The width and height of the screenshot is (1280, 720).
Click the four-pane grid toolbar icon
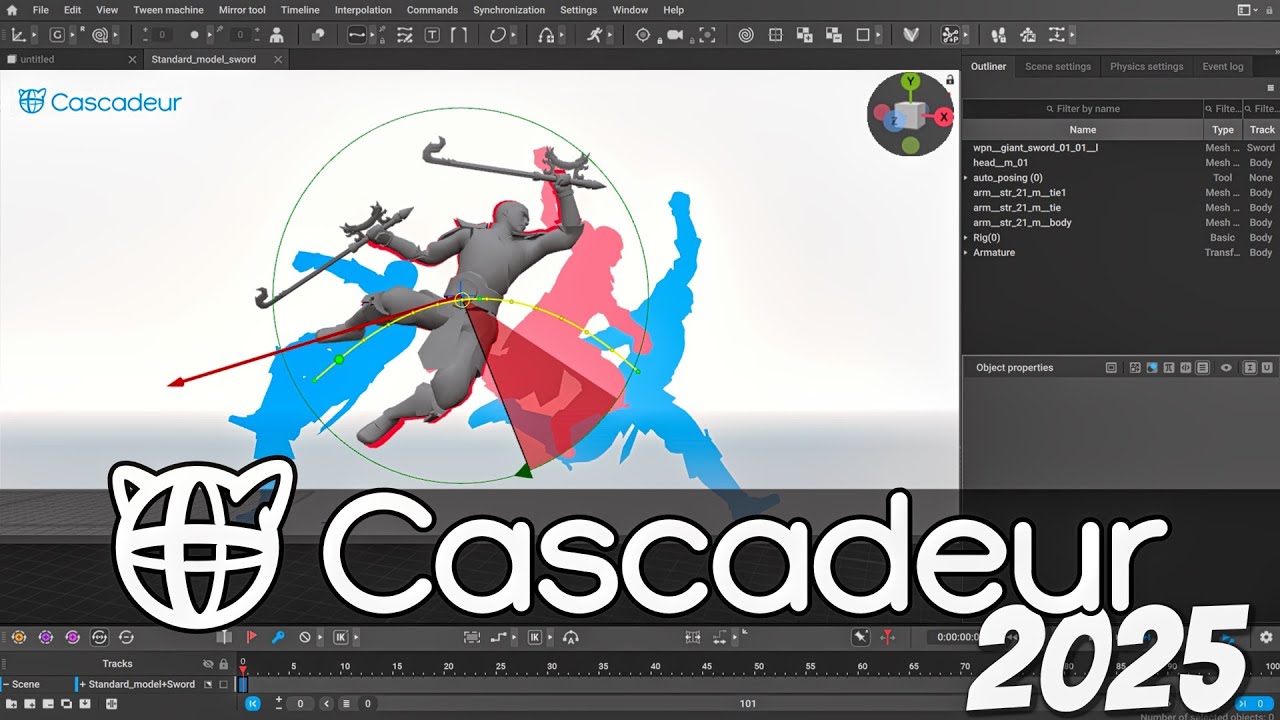coord(775,35)
